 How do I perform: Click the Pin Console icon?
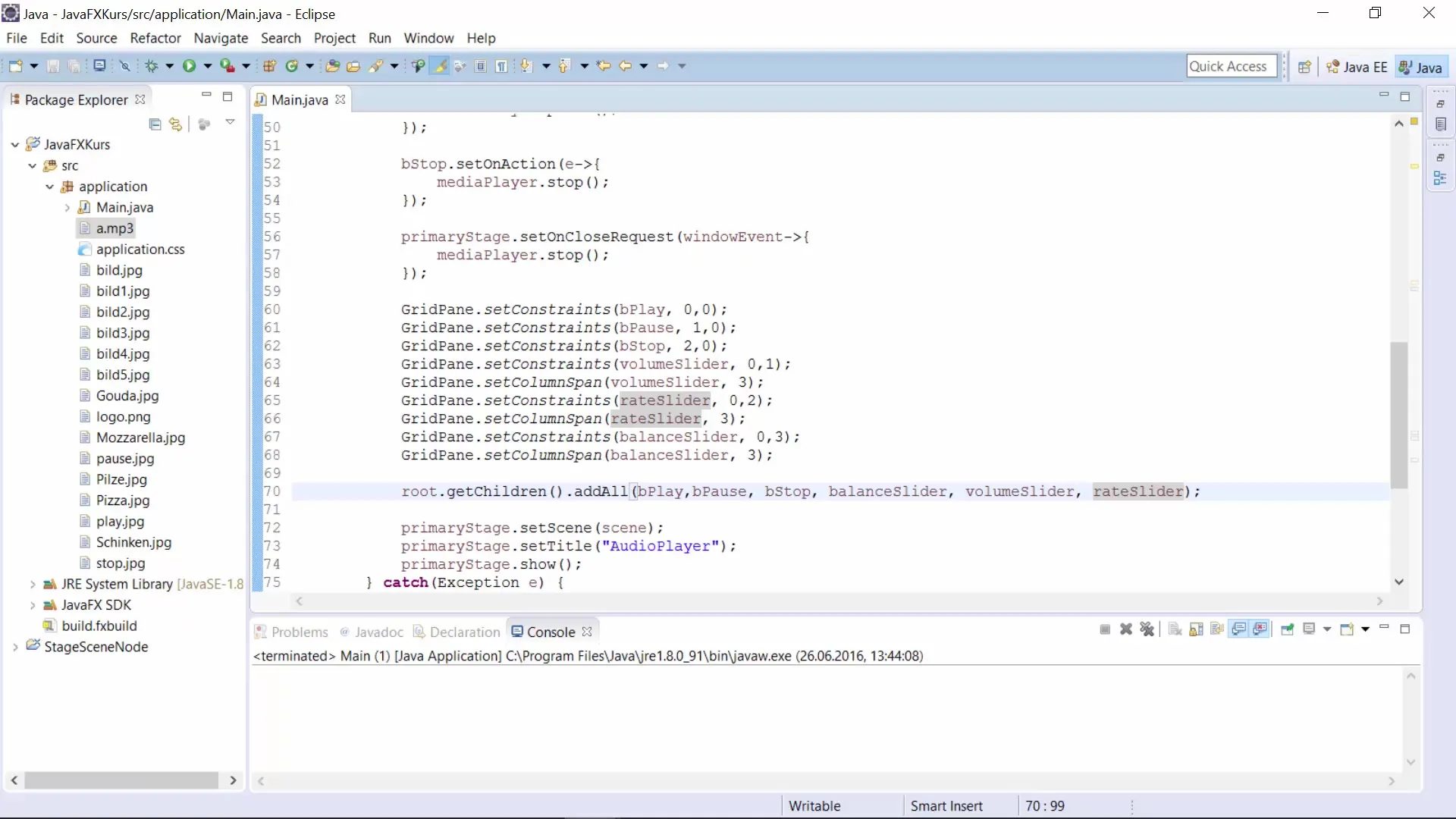click(1287, 629)
